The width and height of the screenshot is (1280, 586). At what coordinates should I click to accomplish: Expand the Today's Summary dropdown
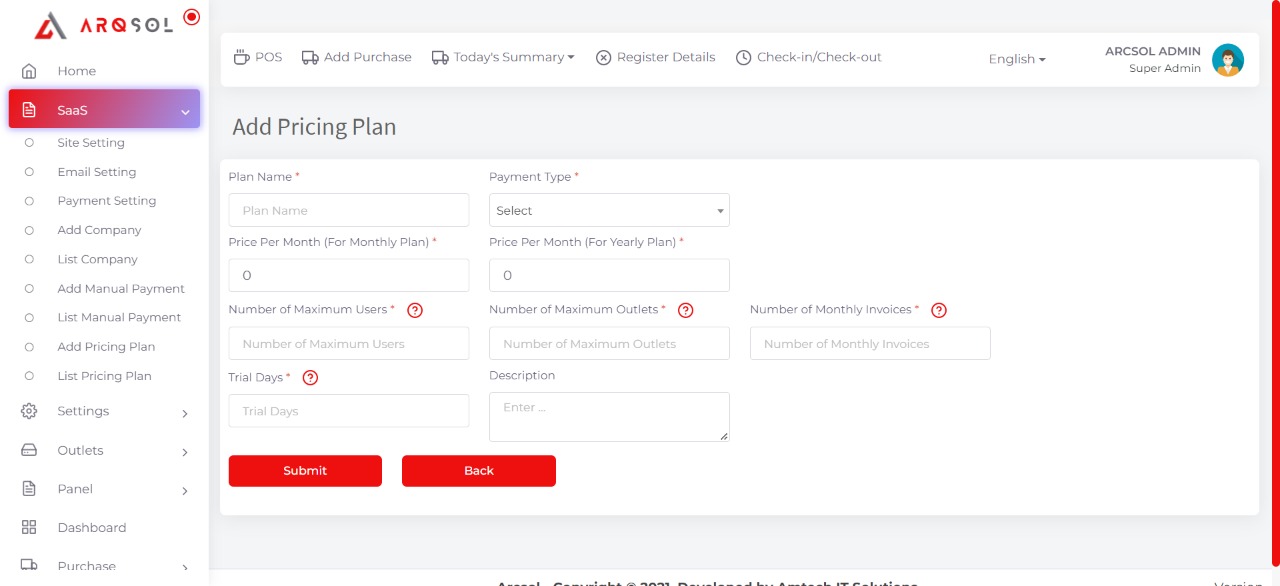(503, 57)
